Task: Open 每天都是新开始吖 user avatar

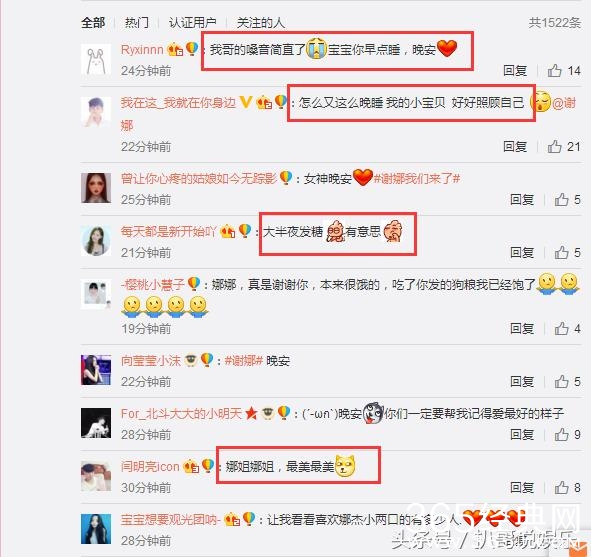Action: click(96, 241)
